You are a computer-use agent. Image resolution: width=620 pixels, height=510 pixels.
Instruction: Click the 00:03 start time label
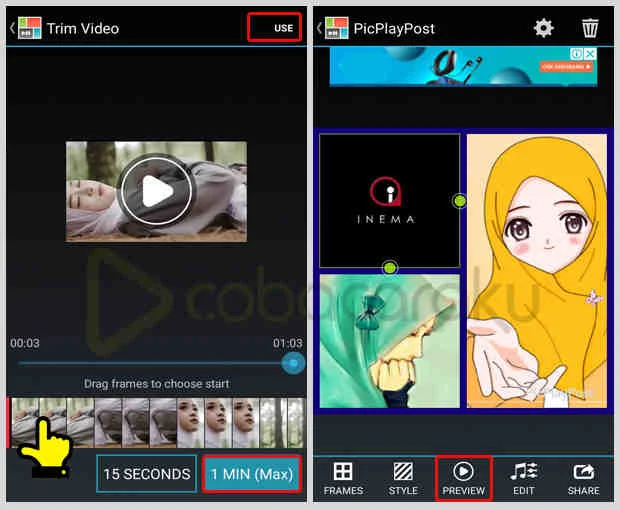[25, 343]
